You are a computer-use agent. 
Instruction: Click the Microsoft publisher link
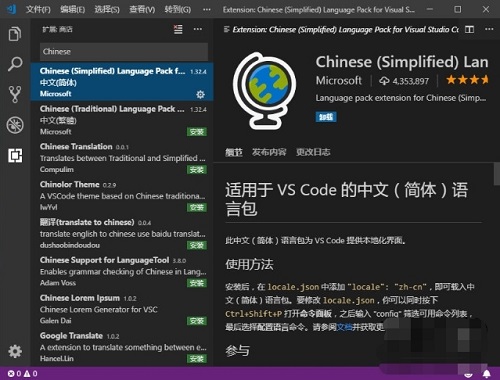click(339, 80)
